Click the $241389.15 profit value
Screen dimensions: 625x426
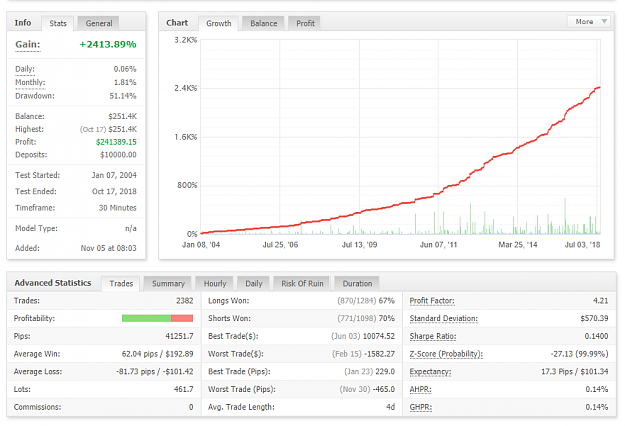[x=116, y=142]
